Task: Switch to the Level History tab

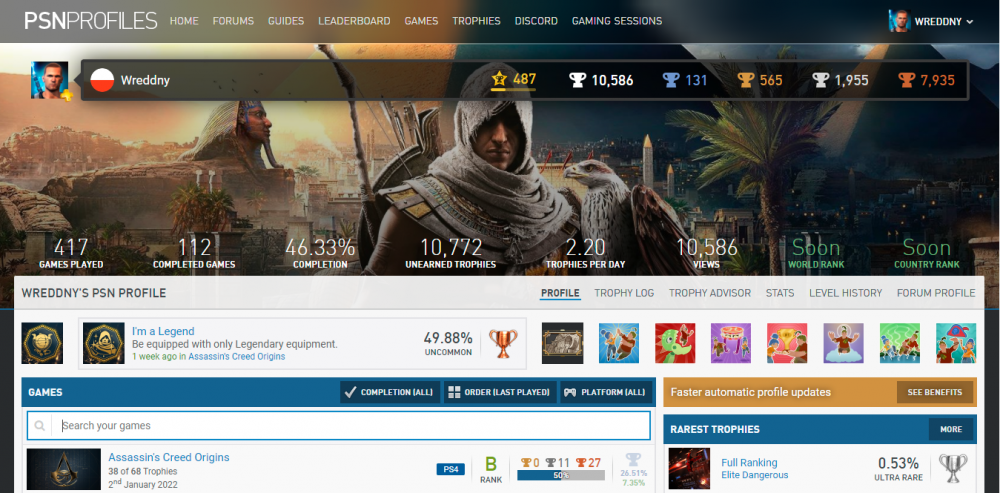Action: tap(846, 293)
